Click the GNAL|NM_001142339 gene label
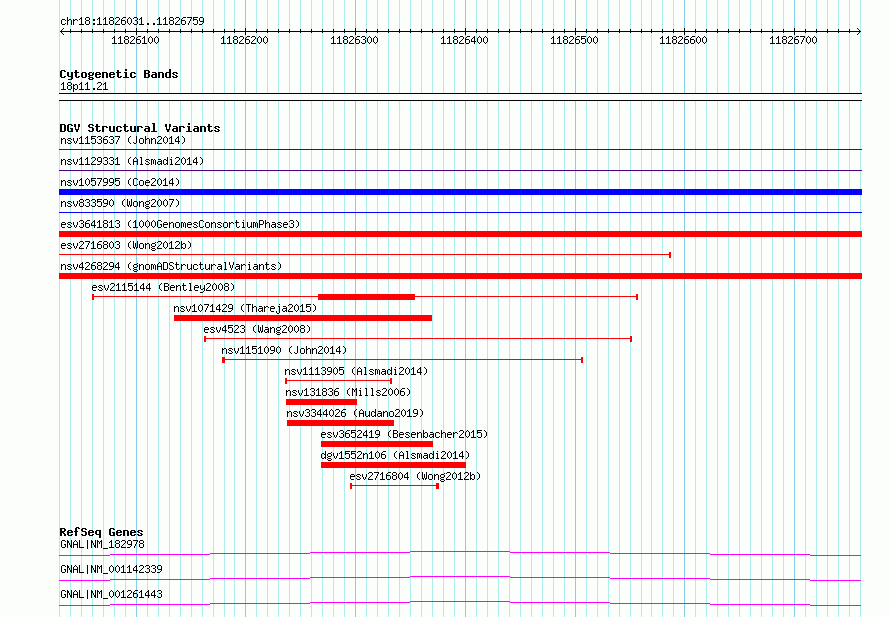Image resolution: width=890 pixels, height=617 pixels. [x=111, y=569]
